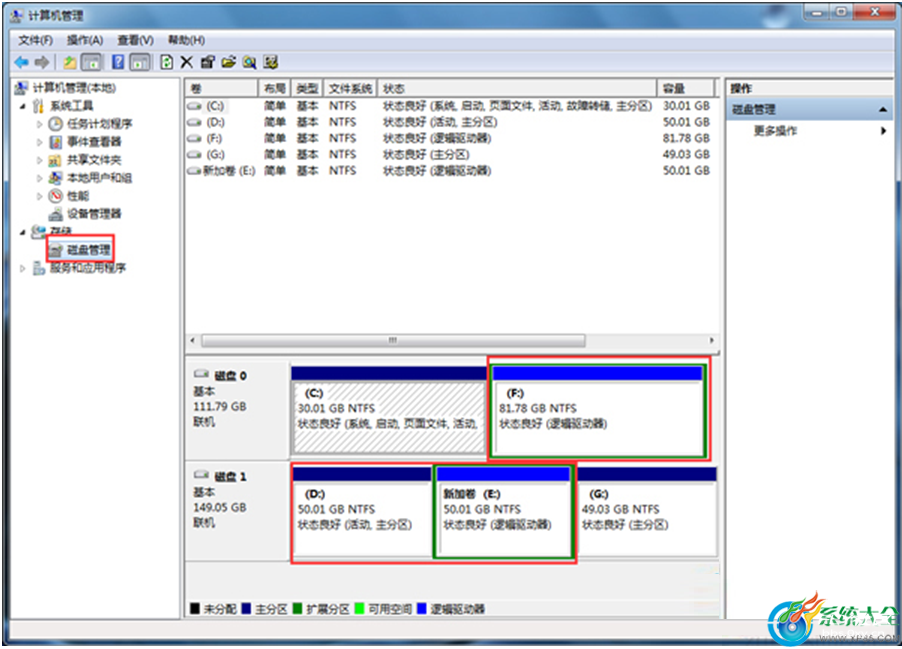
Task: Select the (C:) volume row in list
Action: tap(452, 106)
